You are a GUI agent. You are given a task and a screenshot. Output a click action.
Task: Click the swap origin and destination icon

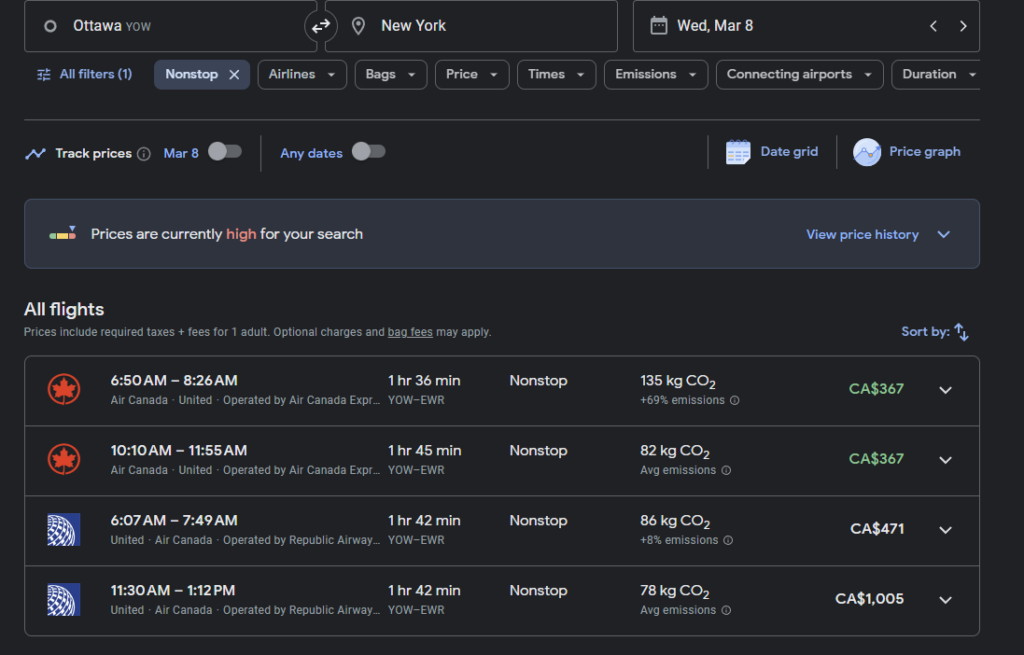pyautogui.click(x=320, y=26)
